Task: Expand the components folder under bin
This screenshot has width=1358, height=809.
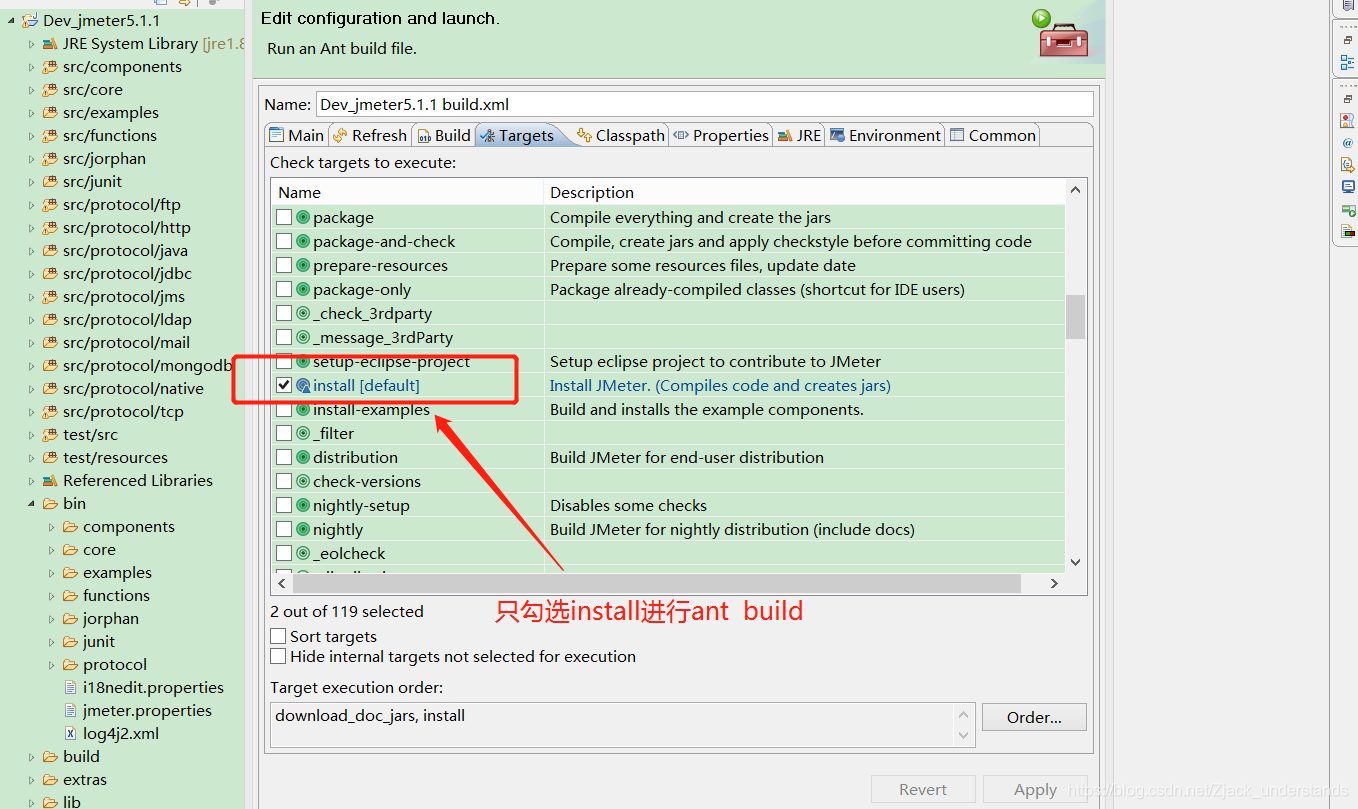Action: 52,527
